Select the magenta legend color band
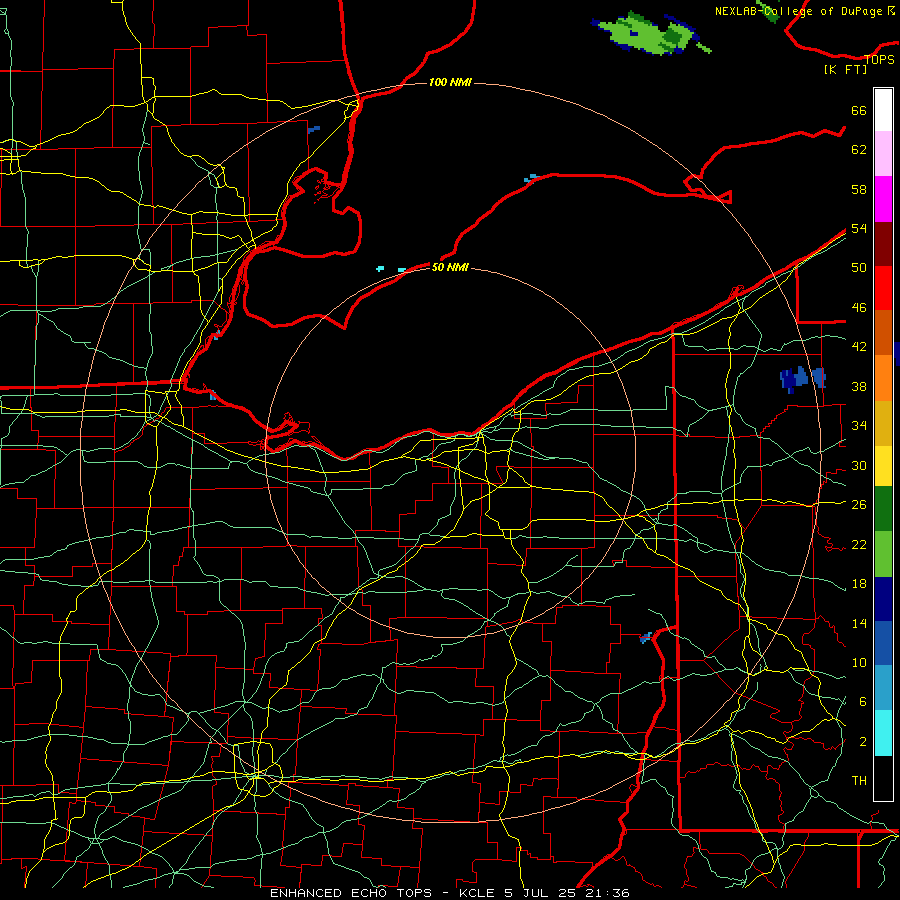Screen dimensions: 900x900 pyautogui.click(x=883, y=199)
